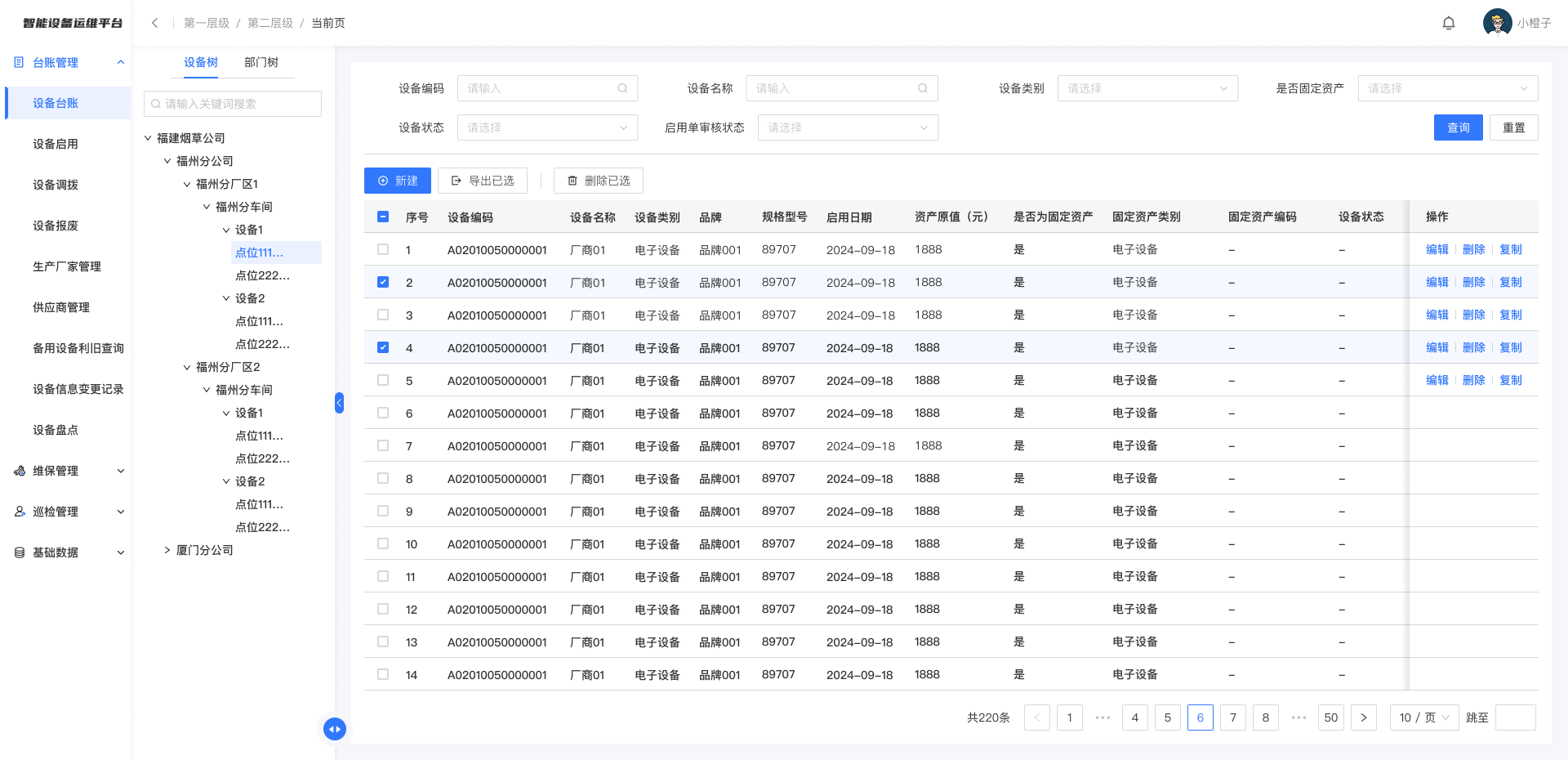Open 生产厂家管理 in the sidebar
The height and width of the screenshot is (760, 1568).
(67, 266)
